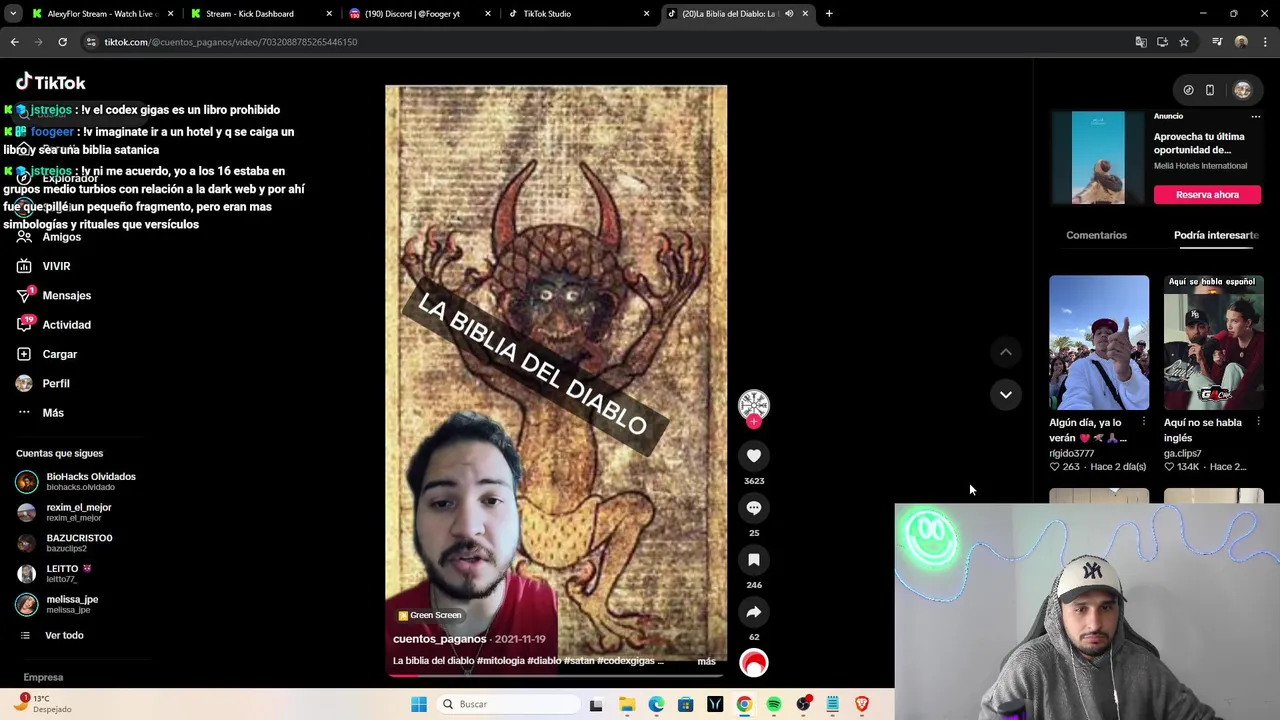Open OBS Studio from the taskbar

803,704
